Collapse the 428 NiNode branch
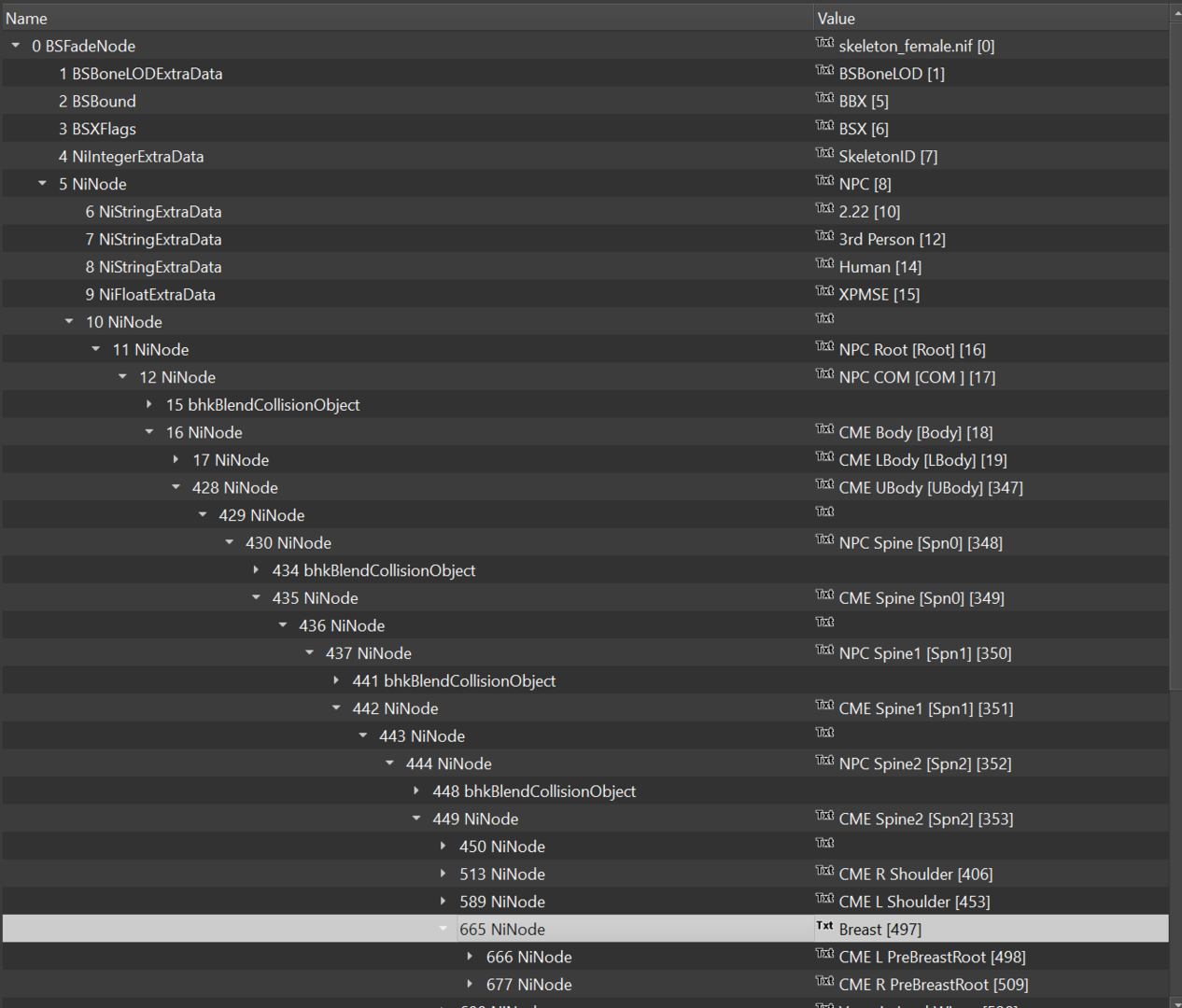 (x=176, y=487)
